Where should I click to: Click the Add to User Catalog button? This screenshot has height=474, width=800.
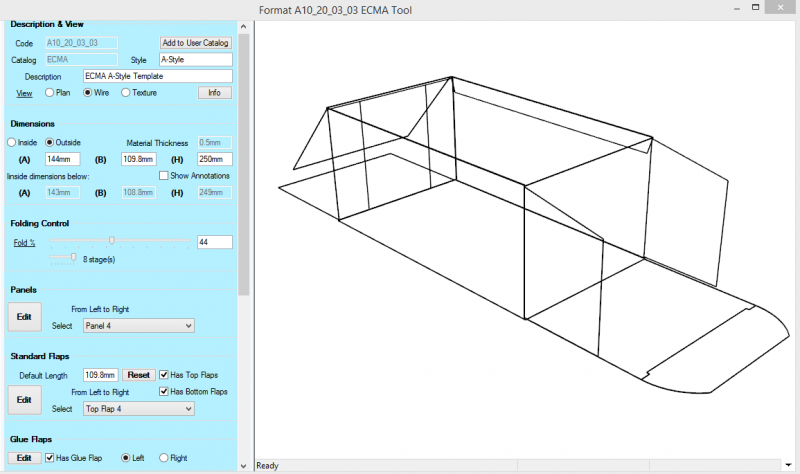[195, 43]
